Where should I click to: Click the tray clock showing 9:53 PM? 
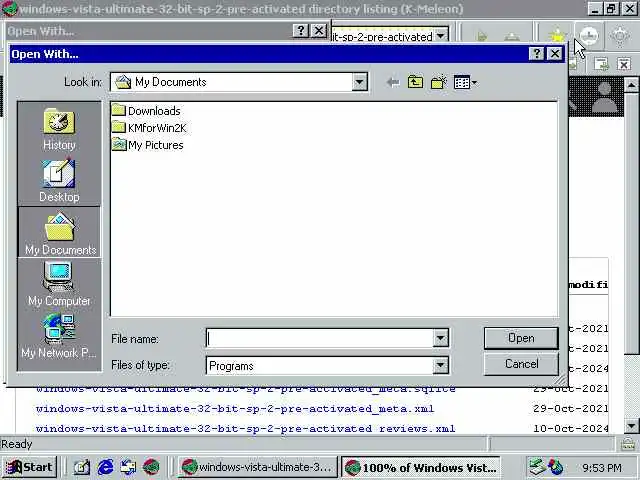tap(602, 467)
